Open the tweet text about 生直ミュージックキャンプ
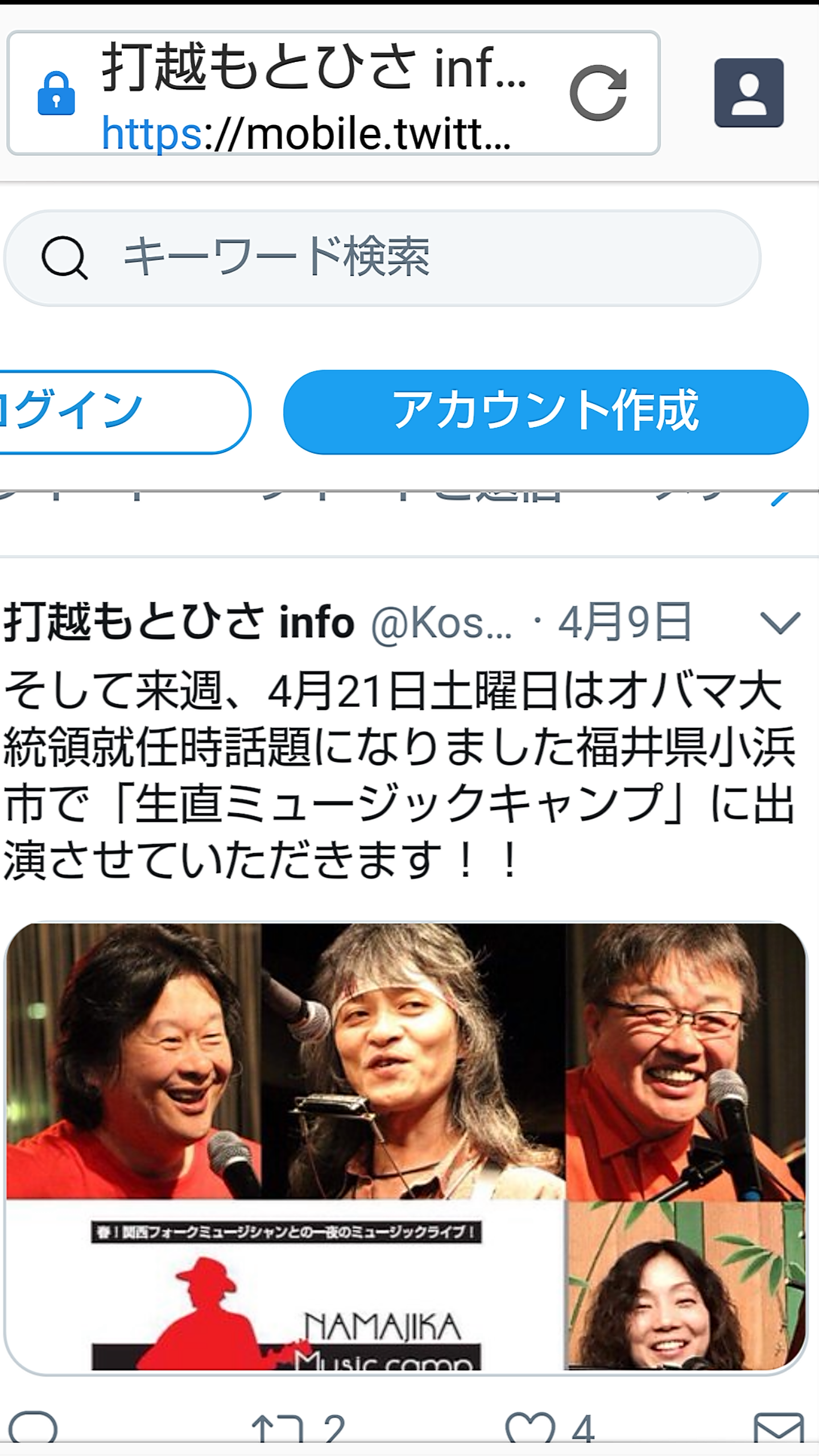This screenshot has height=1456, width=819. [x=399, y=775]
